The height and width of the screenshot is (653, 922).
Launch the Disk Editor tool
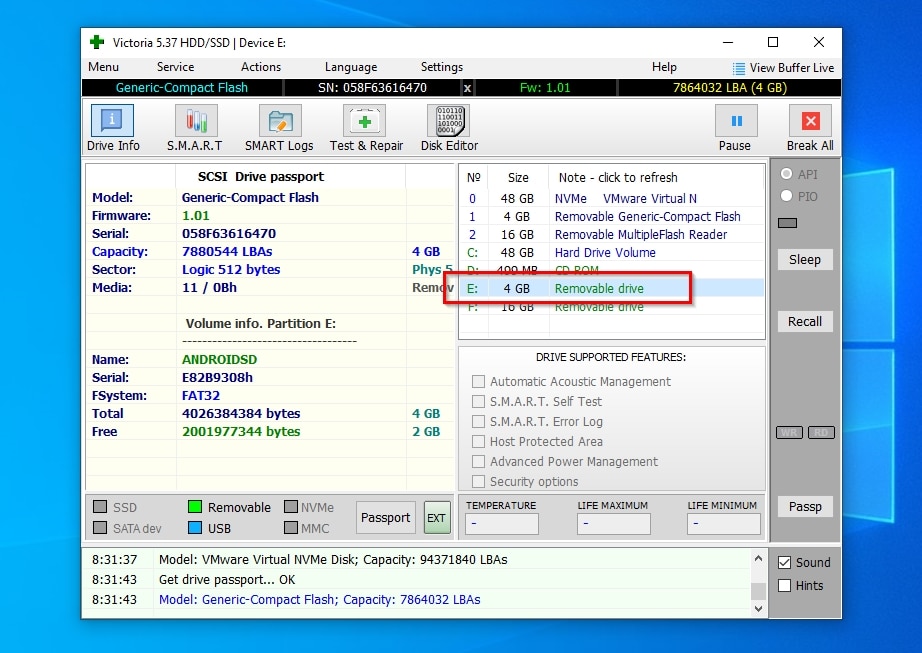coord(449,121)
